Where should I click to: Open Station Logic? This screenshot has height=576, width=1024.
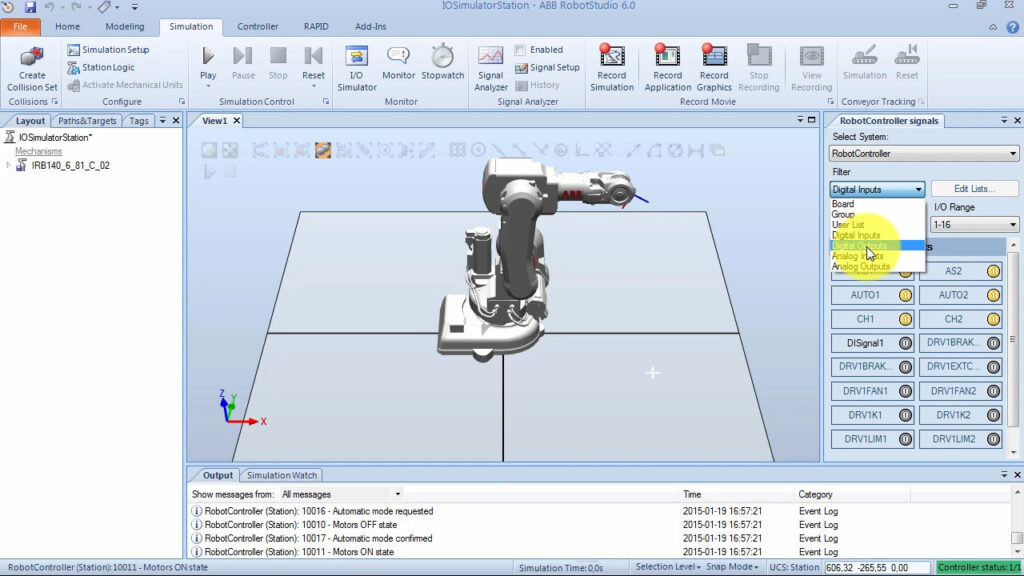click(x=101, y=67)
